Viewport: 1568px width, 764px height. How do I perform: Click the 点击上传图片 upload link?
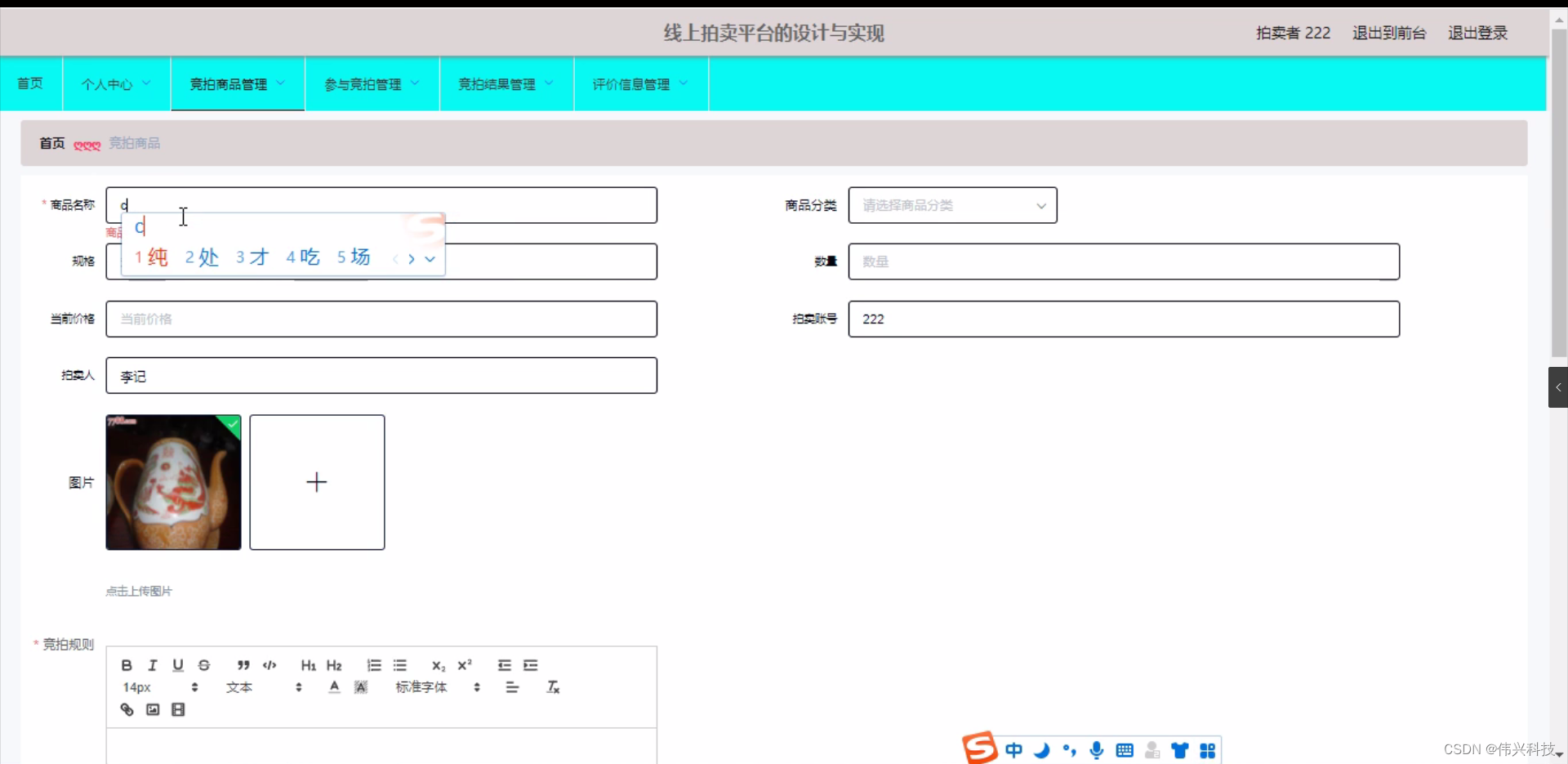[137, 591]
